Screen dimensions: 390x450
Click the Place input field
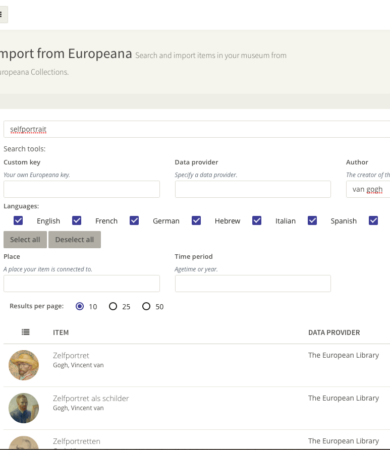pos(82,283)
